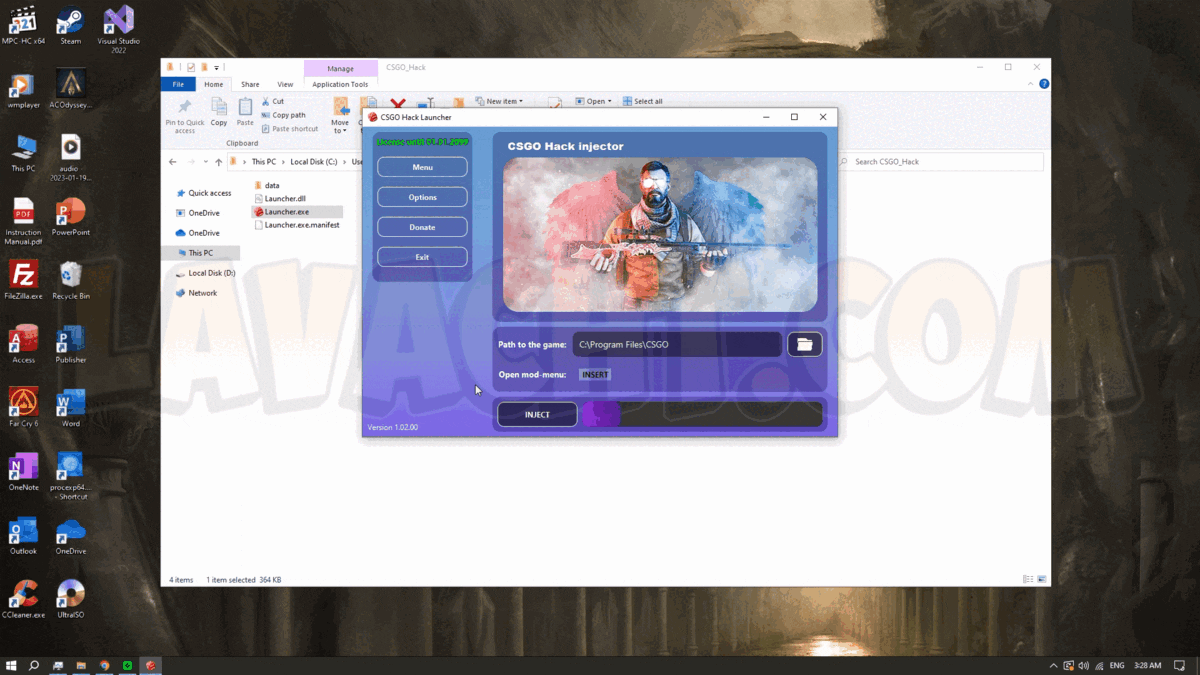Open the Options page in the launcher

422,197
